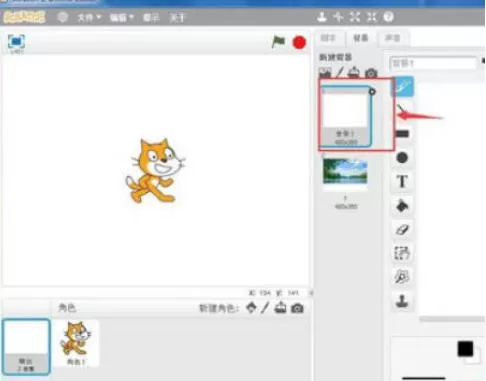Upload sprite from file
The height and width of the screenshot is (381, 486).
point(281,308)
